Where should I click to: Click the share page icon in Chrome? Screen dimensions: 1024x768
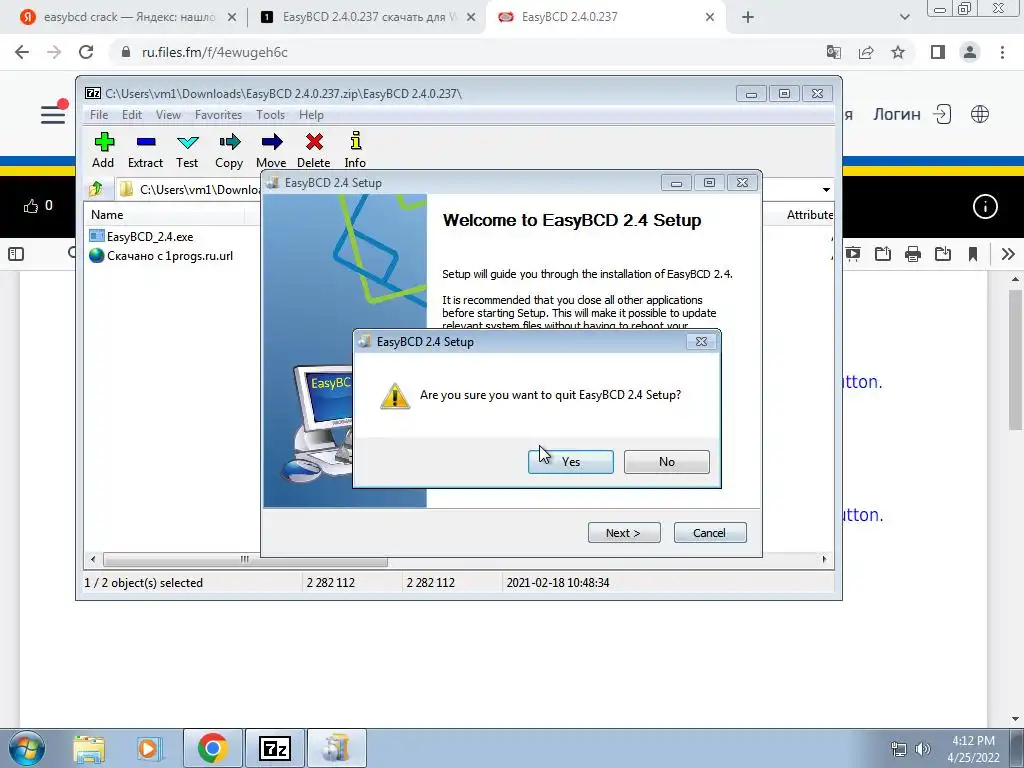[866, 52]
